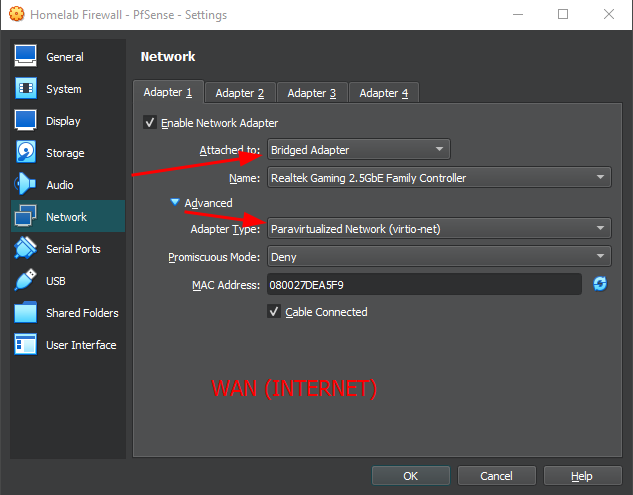Open the Adapter Type dropdown
This screenshot has height=495, width=633.
pos(439,229)
